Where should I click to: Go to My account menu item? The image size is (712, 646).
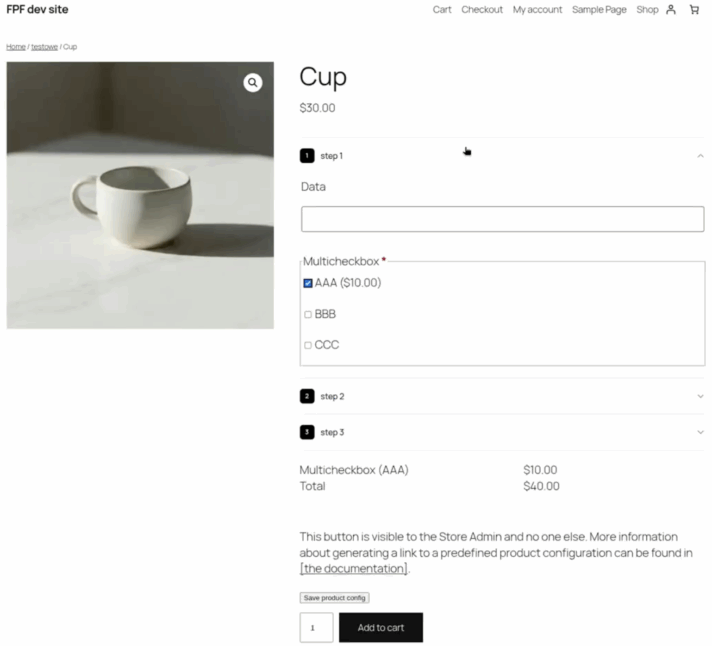point(537,10)
